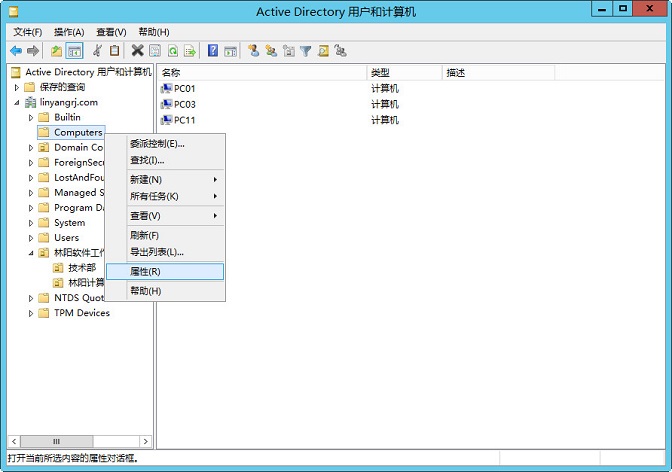The width and height of the screenshot is (672, 472).
Task: Go forward with the gray right arrow
Action: click(x=33, y=51)
